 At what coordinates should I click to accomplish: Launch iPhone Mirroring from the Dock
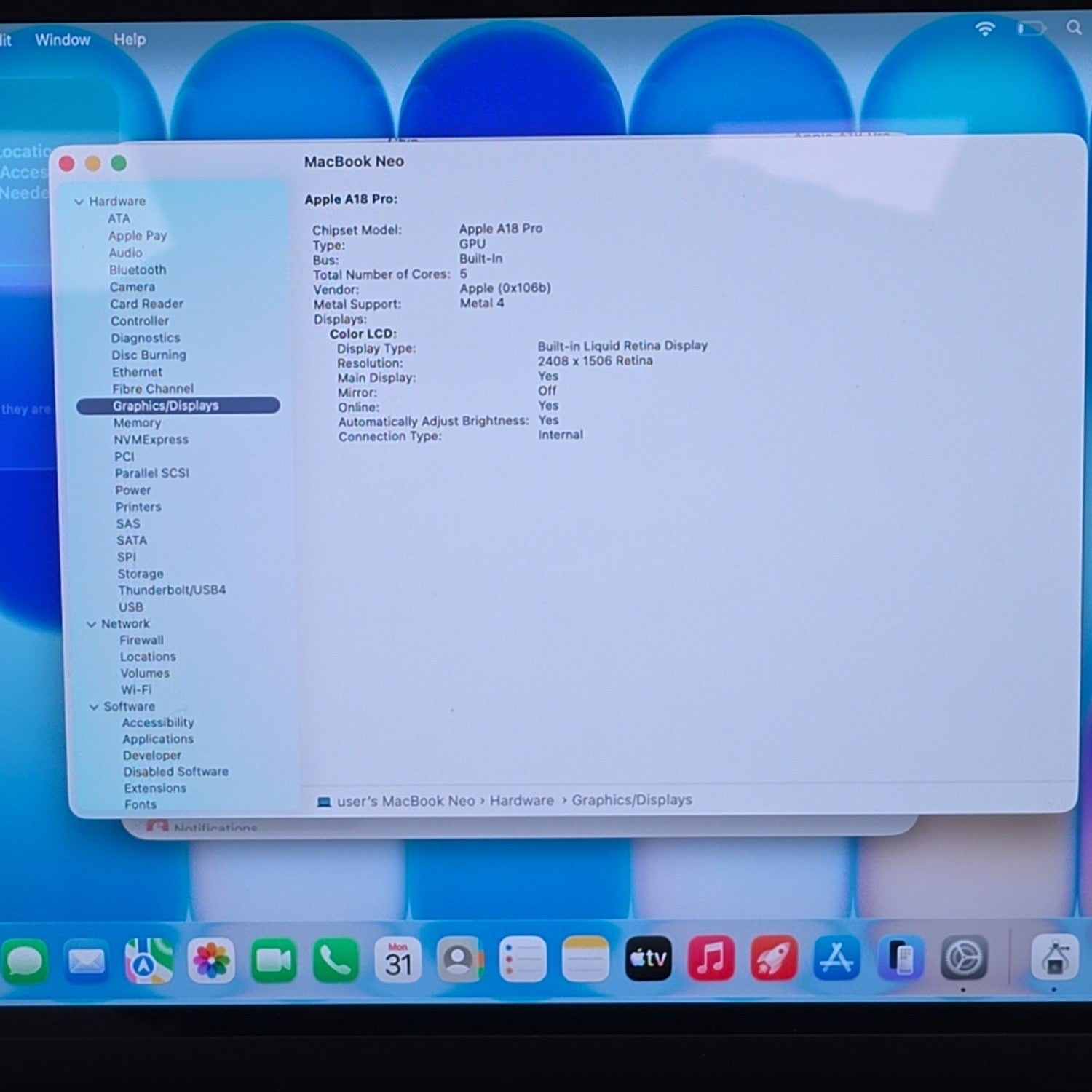click(901, 958)
